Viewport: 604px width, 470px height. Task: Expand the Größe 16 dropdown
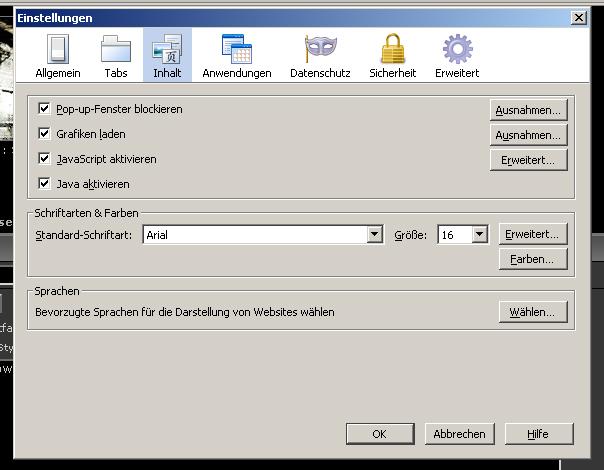463,235
